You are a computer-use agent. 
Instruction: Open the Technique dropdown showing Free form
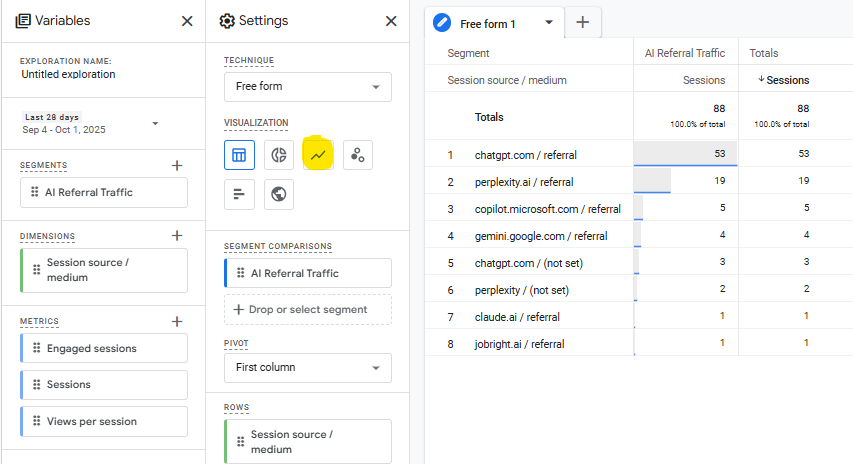tap(307, 87)
